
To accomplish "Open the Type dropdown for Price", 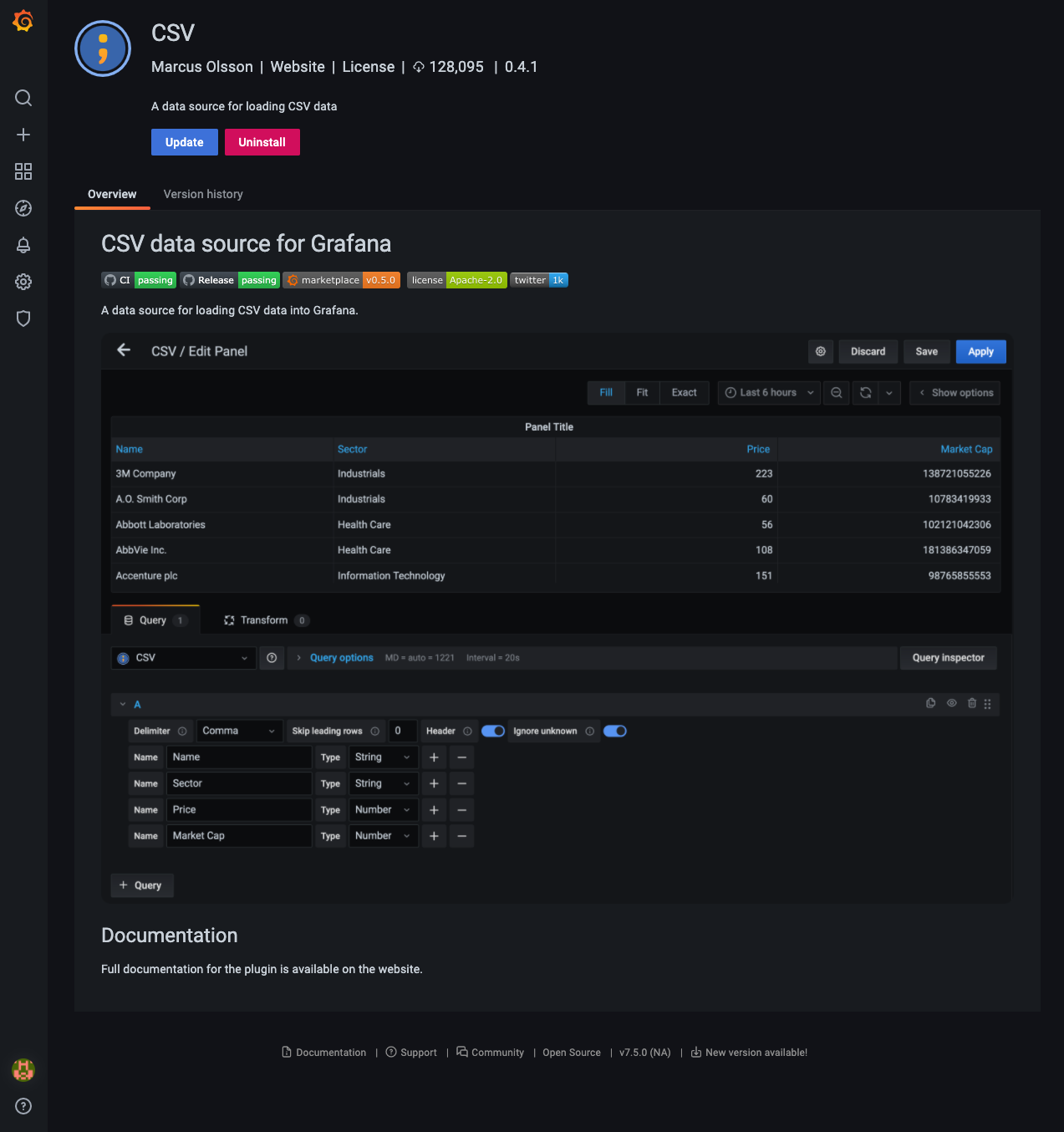I will tap(383, 809).
